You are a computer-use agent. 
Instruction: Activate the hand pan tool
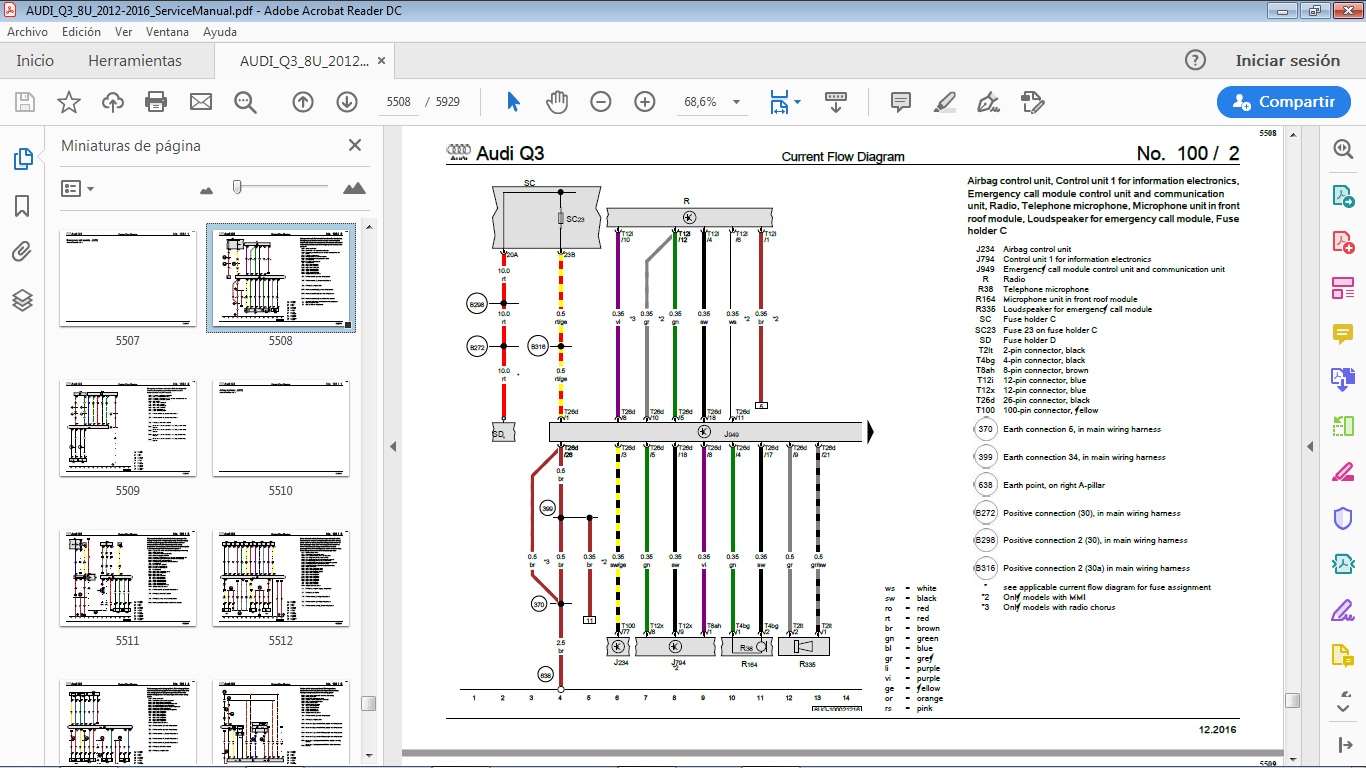[557, 102]
